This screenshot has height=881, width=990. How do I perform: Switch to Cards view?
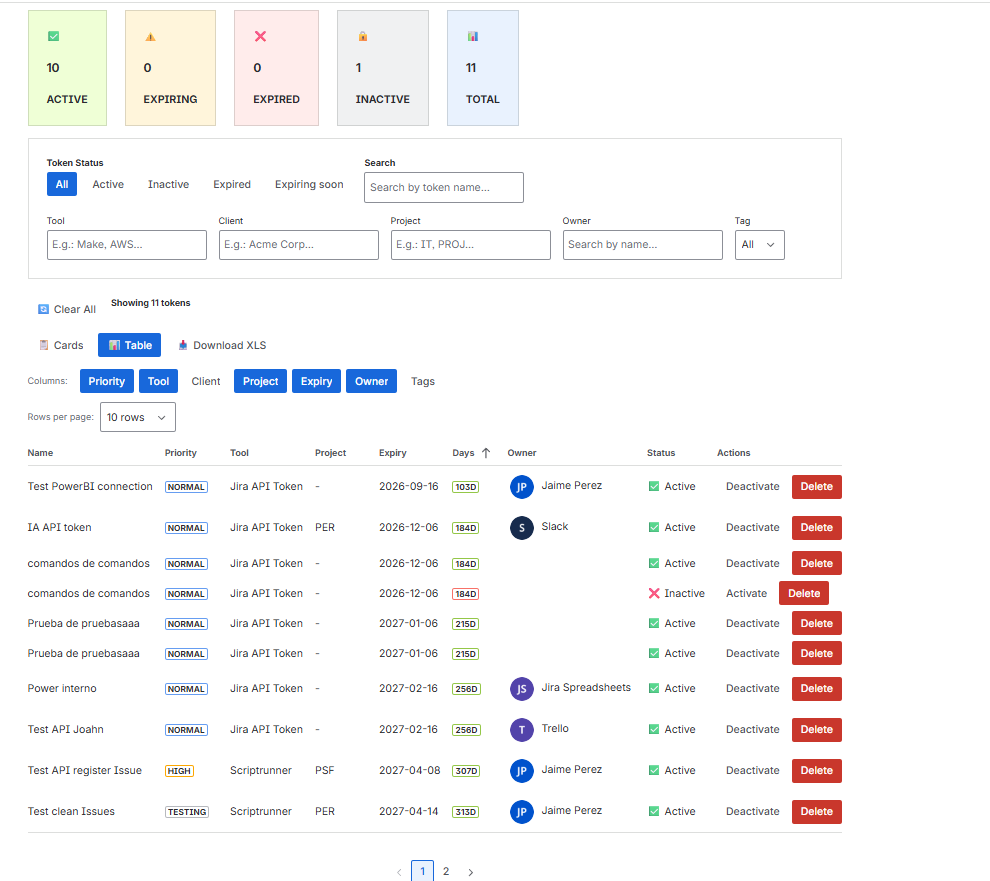tap(61, 345)
